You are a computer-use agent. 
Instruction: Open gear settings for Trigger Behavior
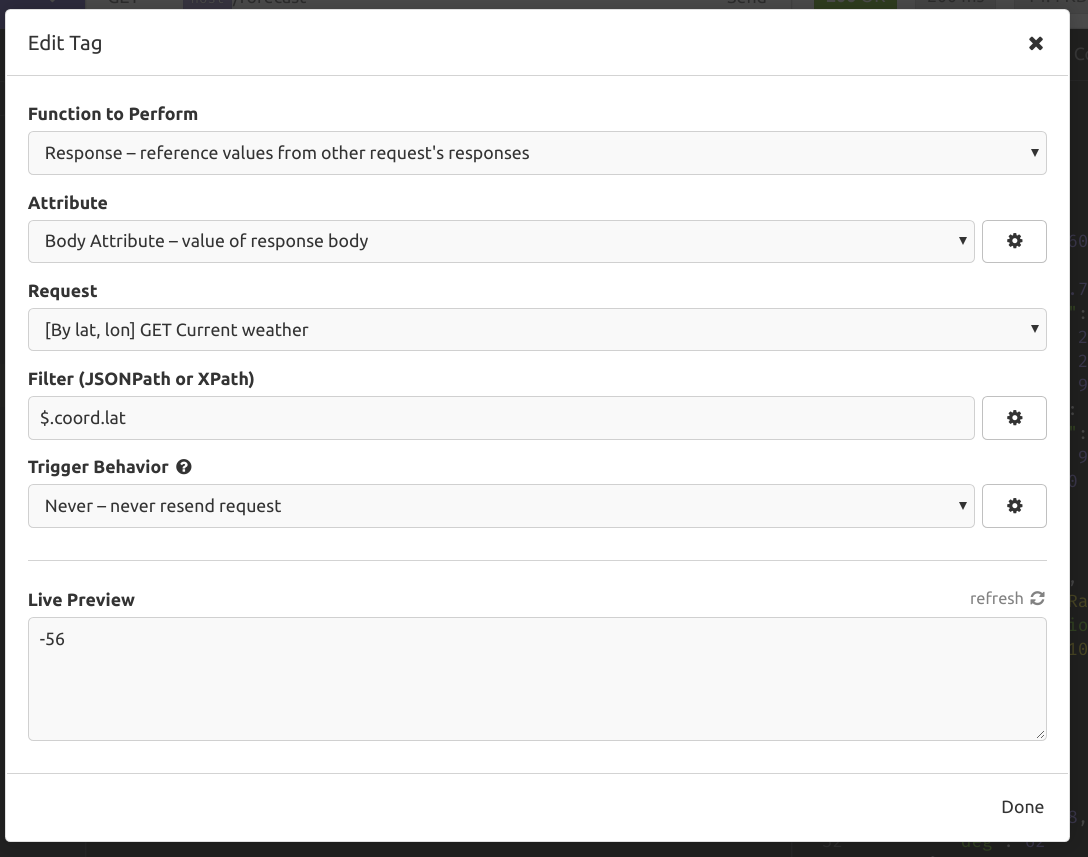click(1014, 506)
